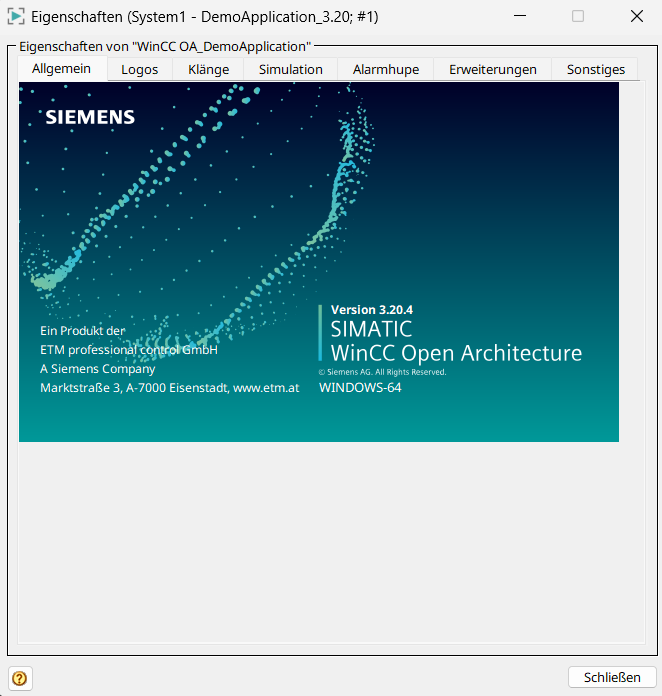662x696 pixels.
Task: Click the 'A Siemens Company' text
Action: click(x=98, y=369)
